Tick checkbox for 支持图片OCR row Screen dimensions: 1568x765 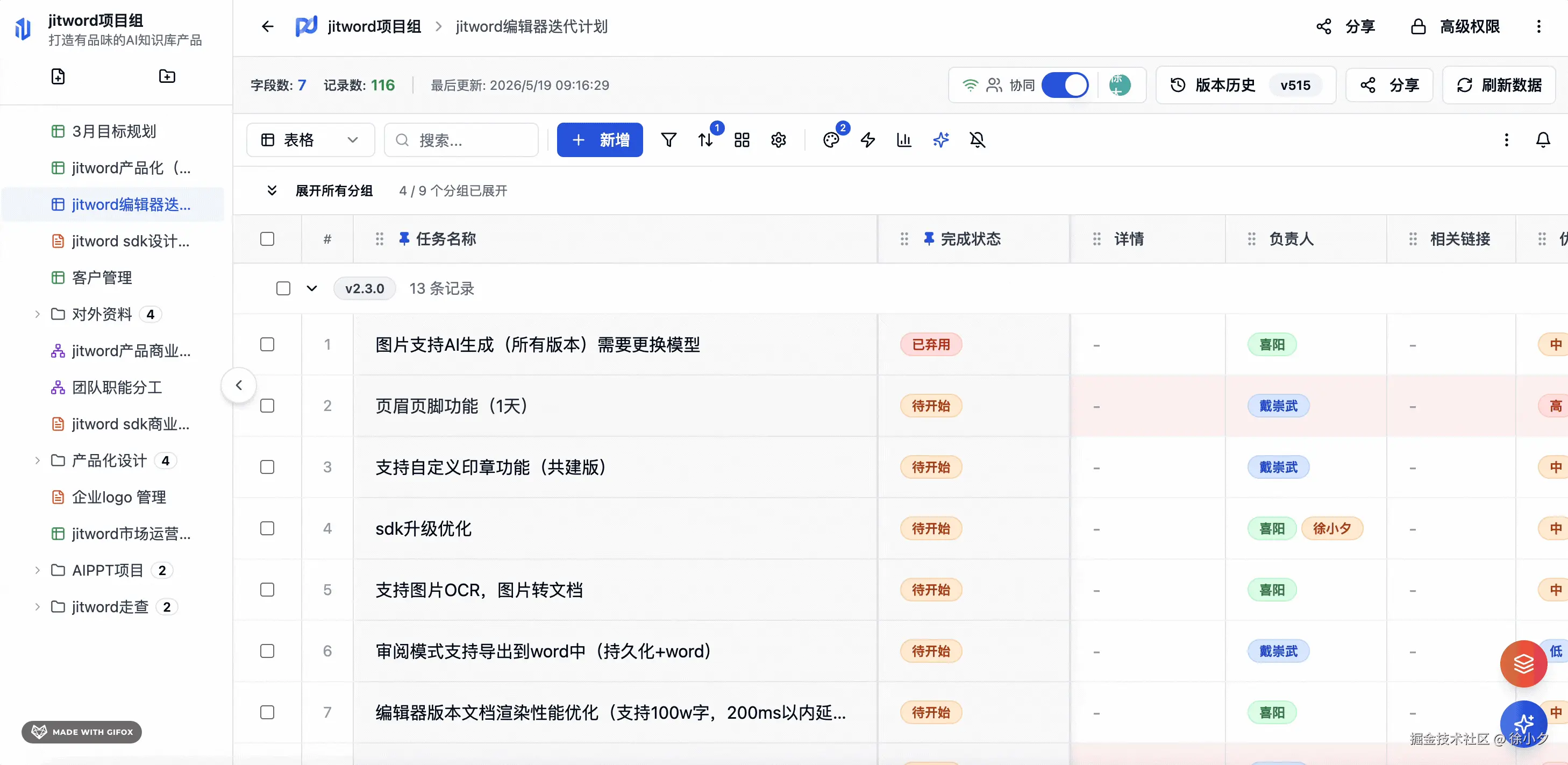pos(267,590)
